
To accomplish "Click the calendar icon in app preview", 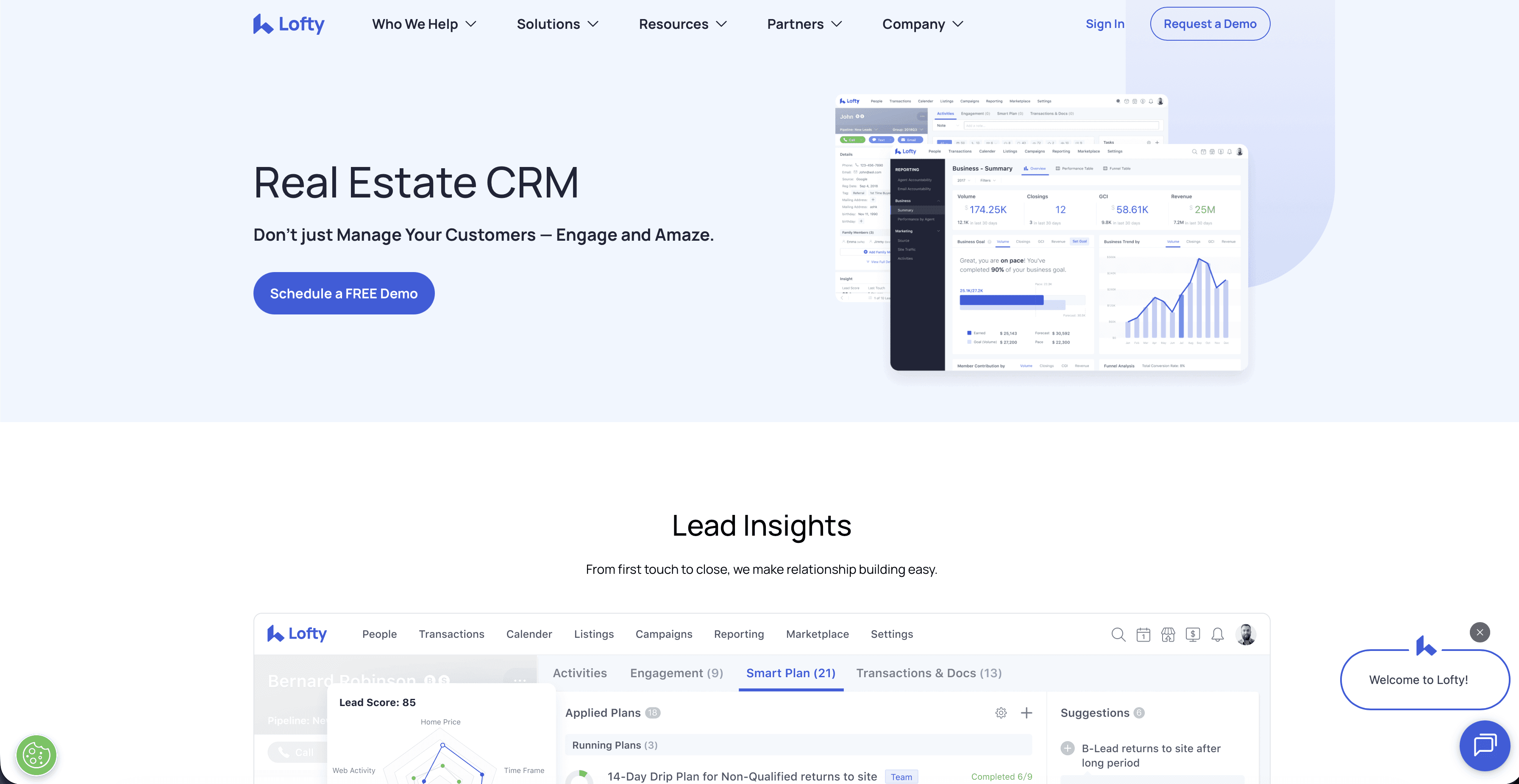I will point(1143,634).
